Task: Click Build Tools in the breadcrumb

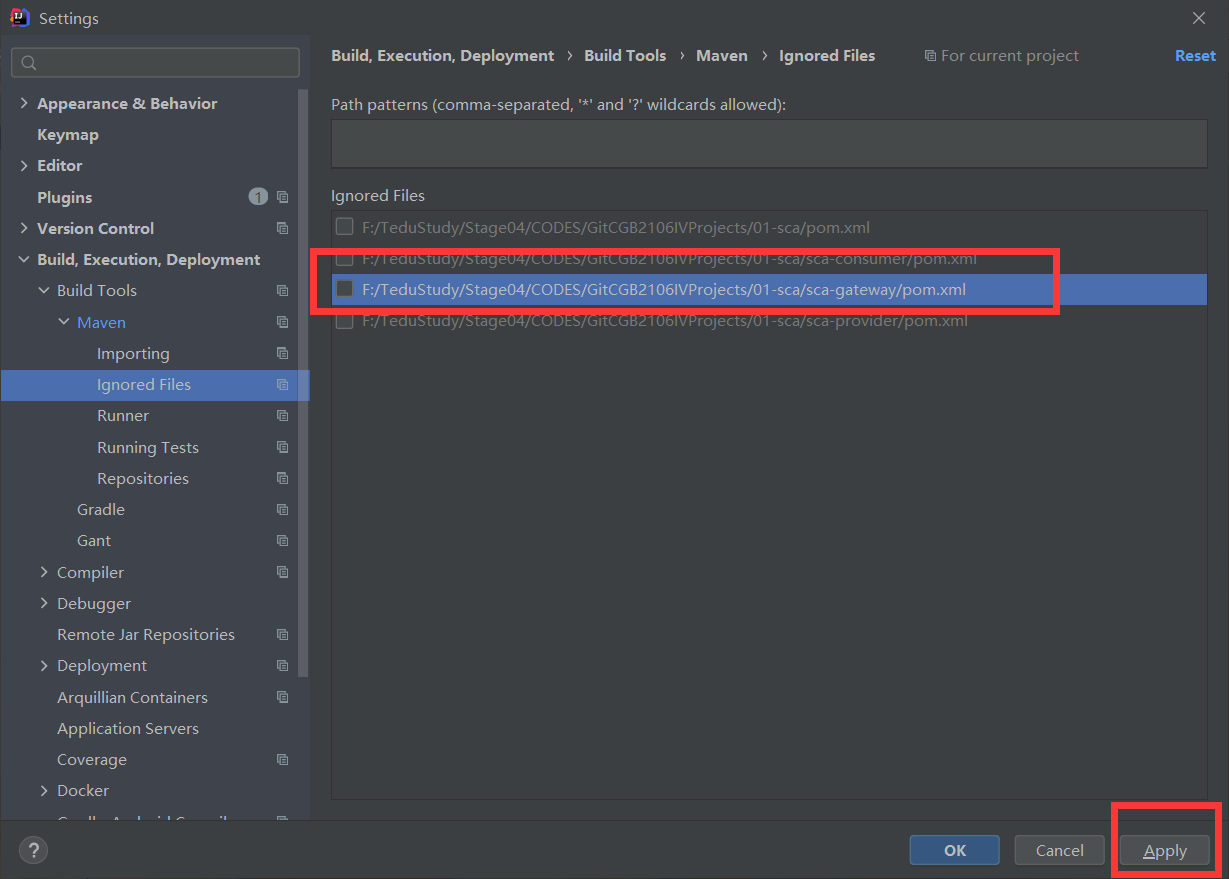Action: [625, 56]
